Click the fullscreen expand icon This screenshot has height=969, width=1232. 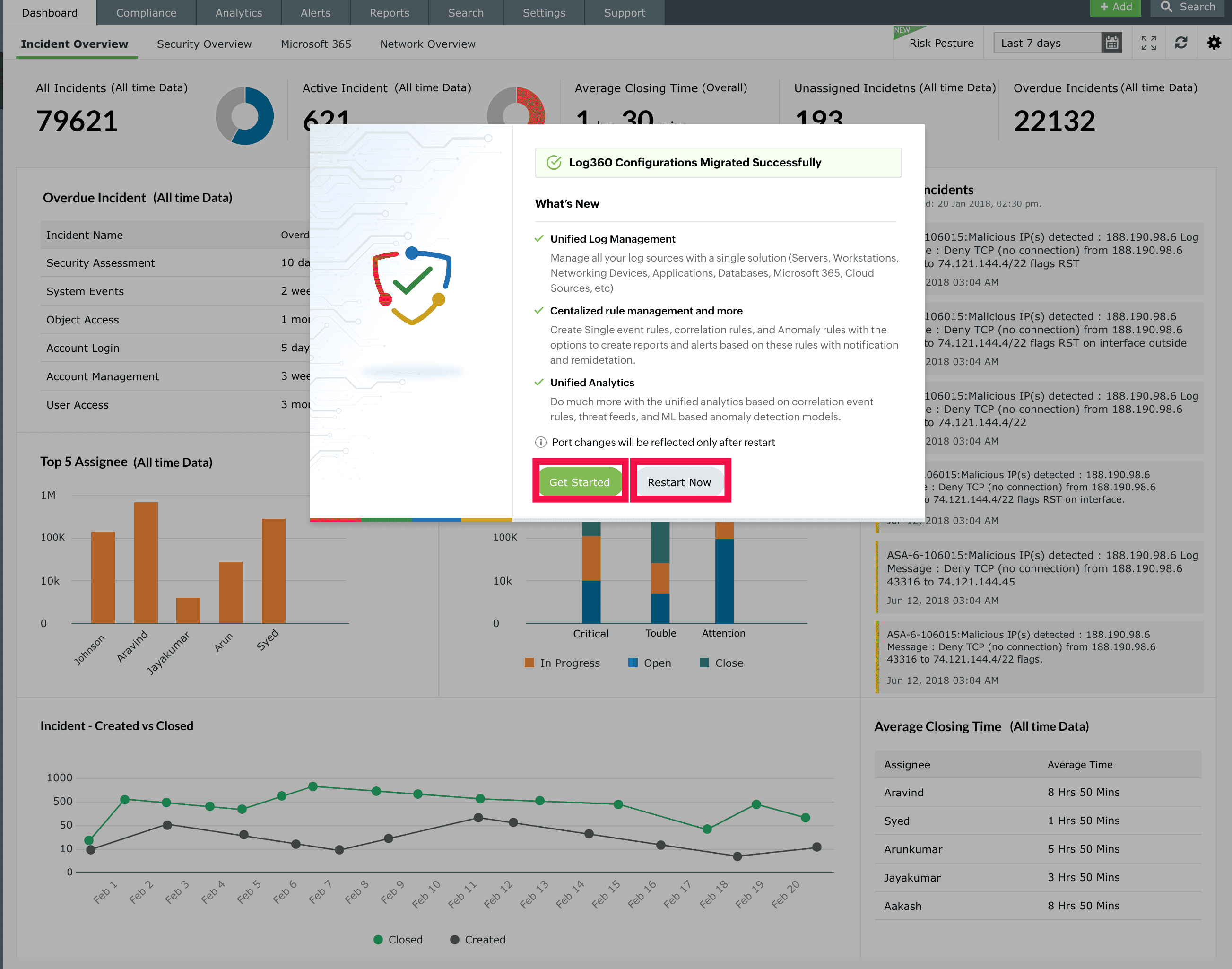[1149, 43]
